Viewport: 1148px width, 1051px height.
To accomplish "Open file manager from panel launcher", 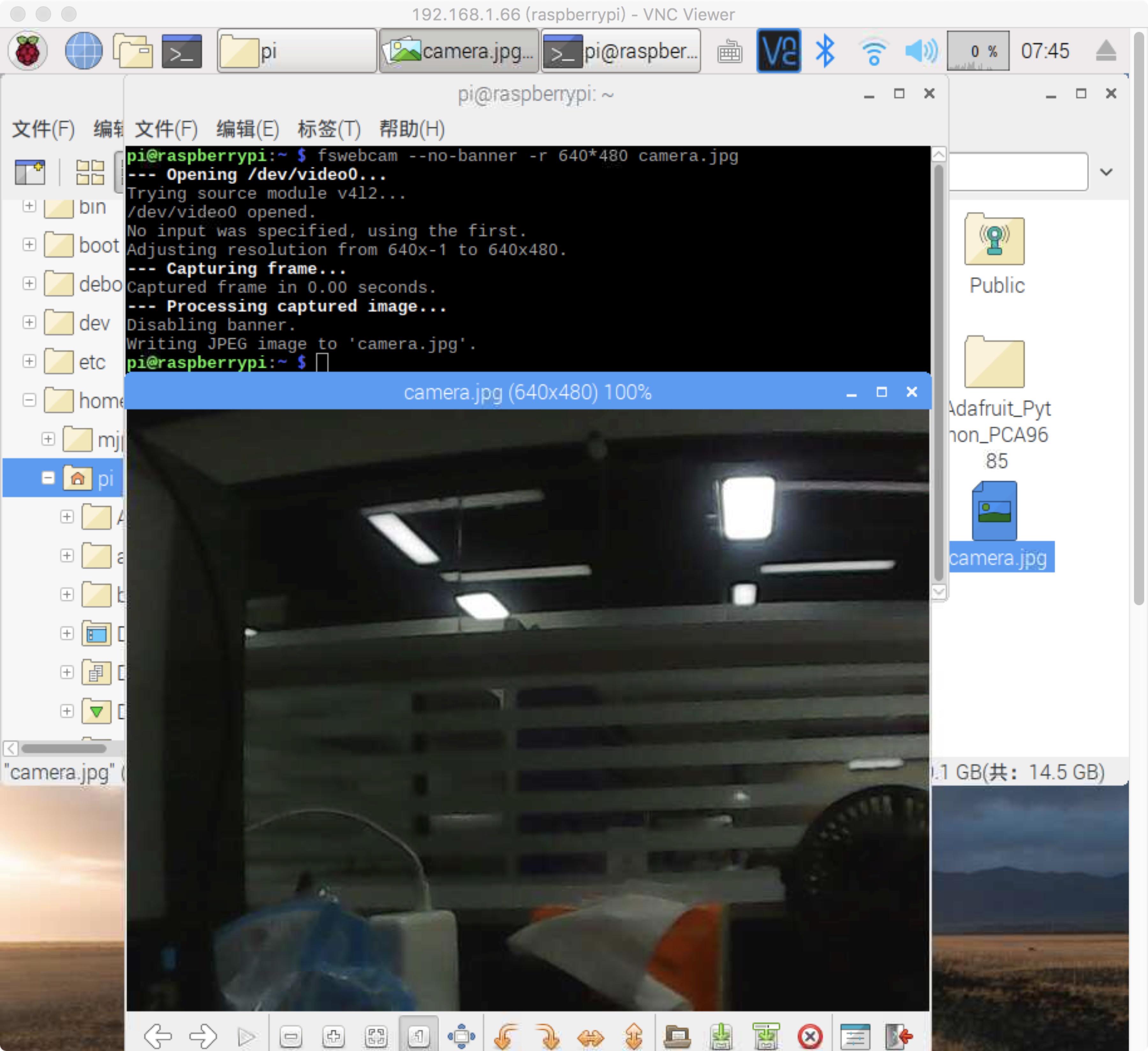I will click(x=133, y=51).
